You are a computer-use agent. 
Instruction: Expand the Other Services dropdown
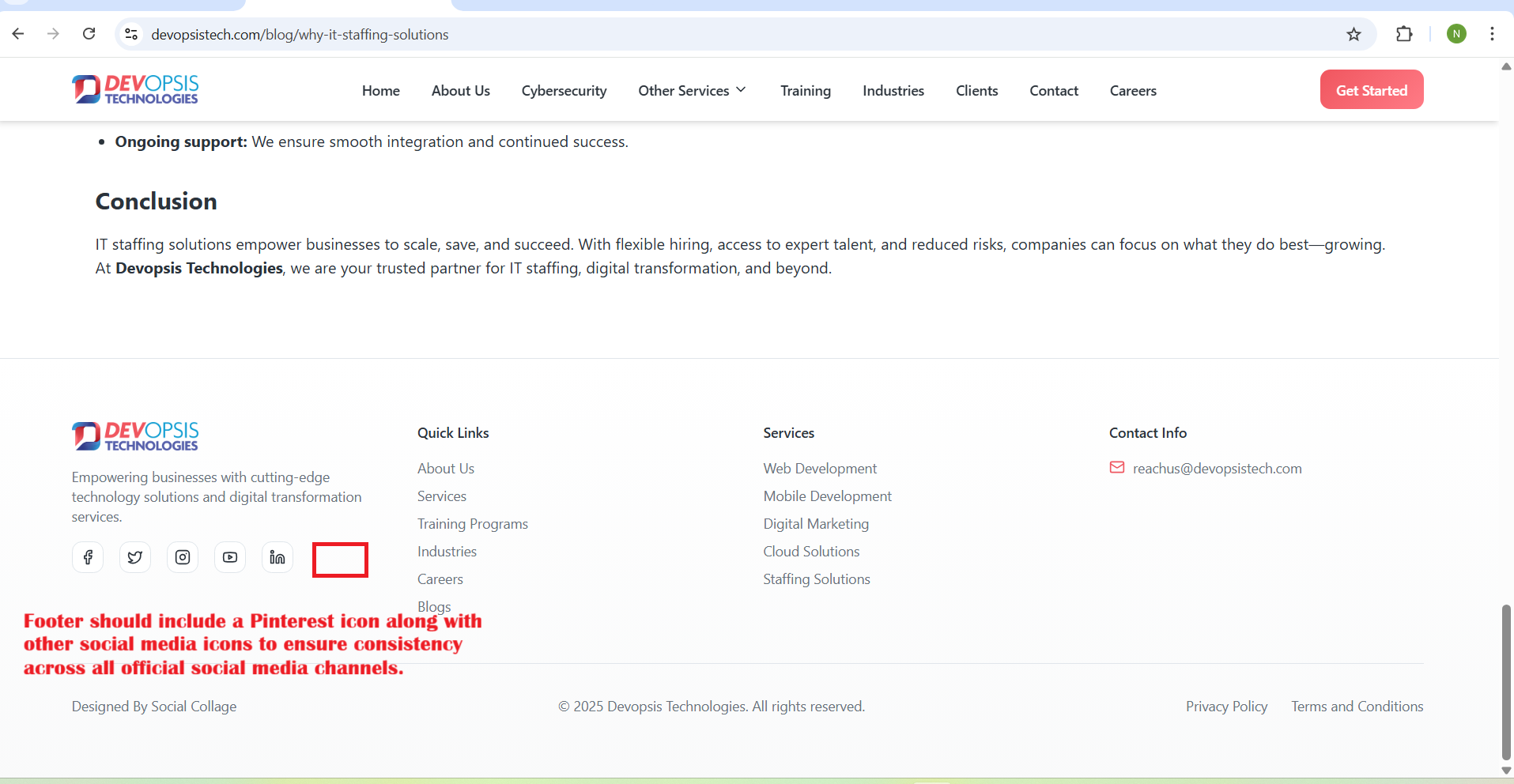coord(692,91)
